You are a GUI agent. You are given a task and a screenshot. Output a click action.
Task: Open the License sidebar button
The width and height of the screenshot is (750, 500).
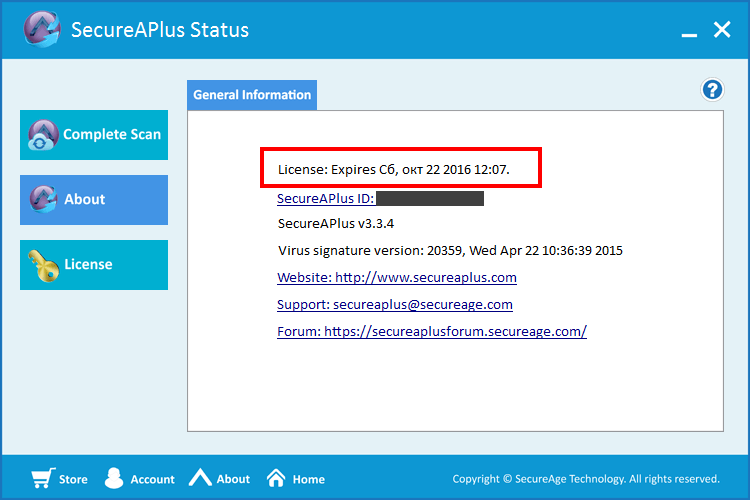point(94,265)
